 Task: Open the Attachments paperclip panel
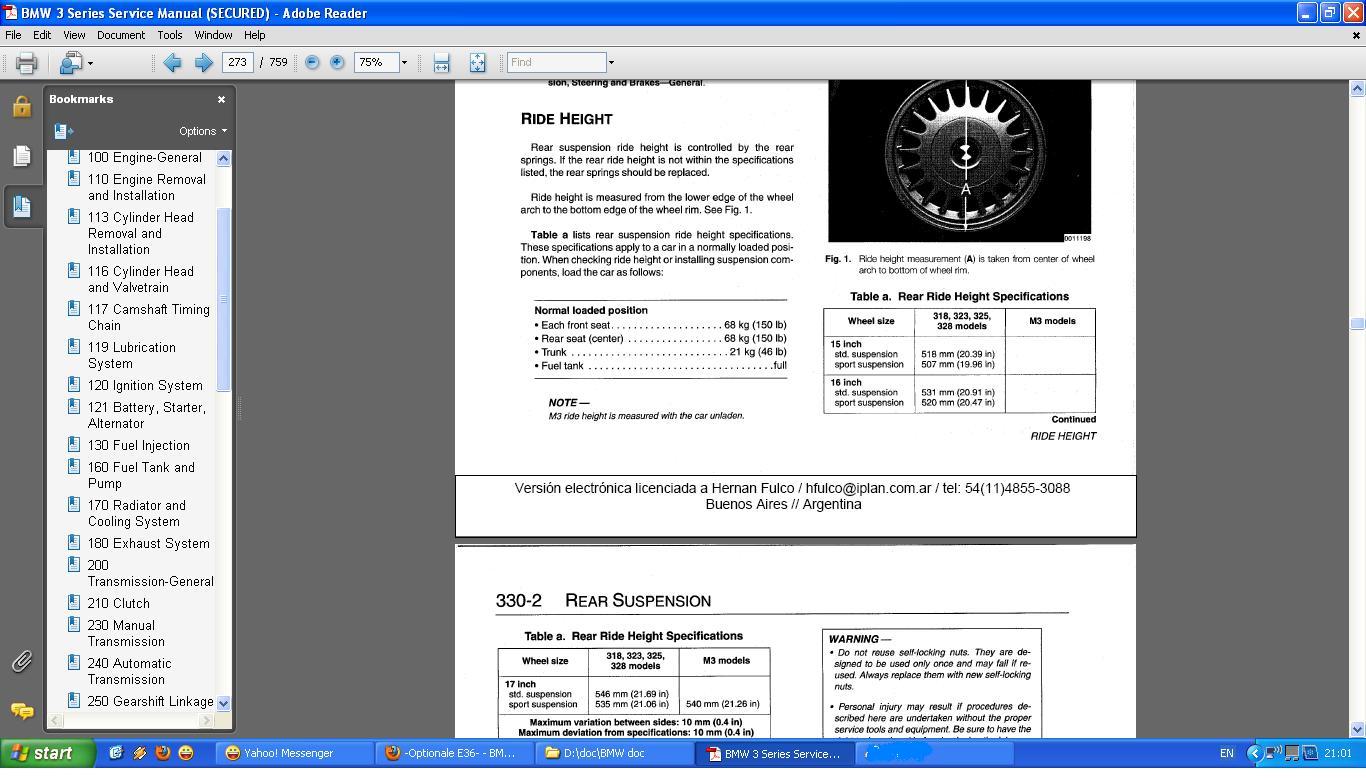point(22,661)
